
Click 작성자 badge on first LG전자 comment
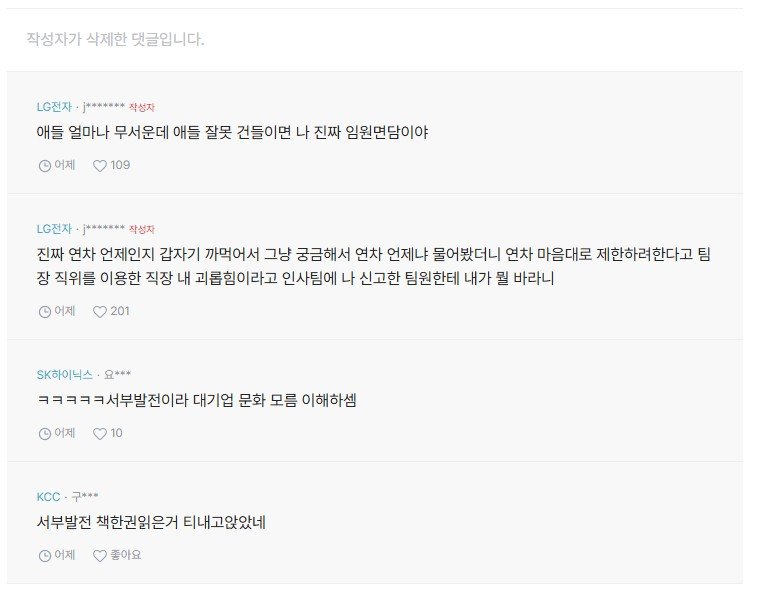coord(141,107)
